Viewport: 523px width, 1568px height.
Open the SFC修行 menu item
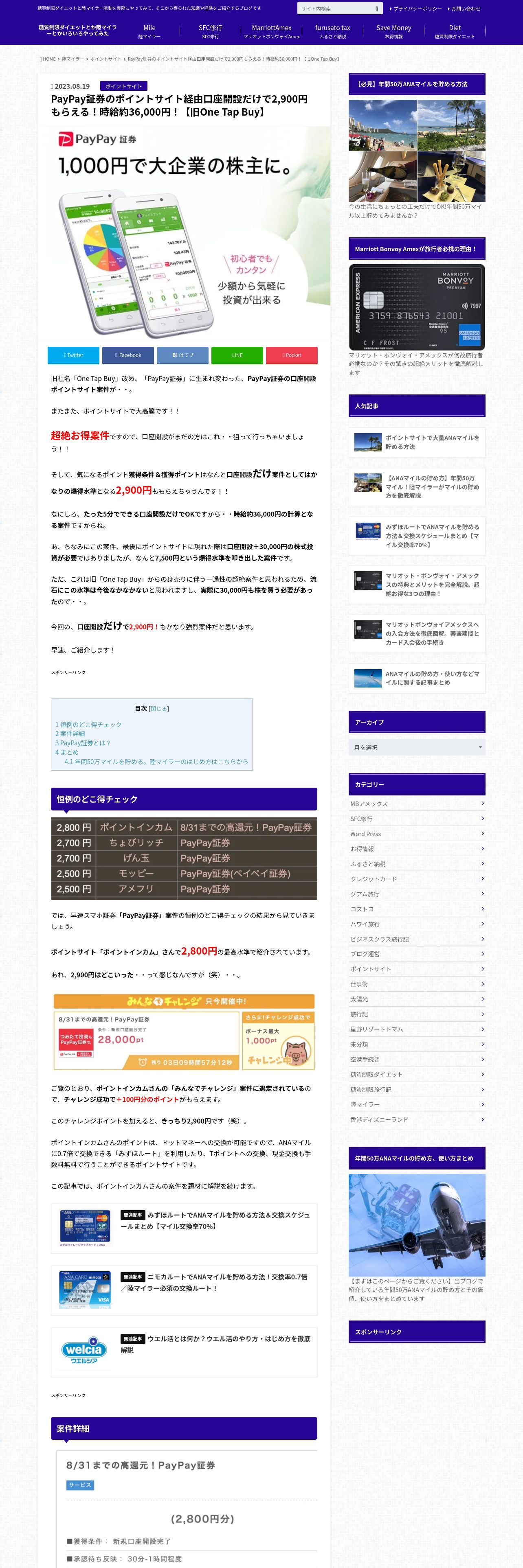point(210,32)
